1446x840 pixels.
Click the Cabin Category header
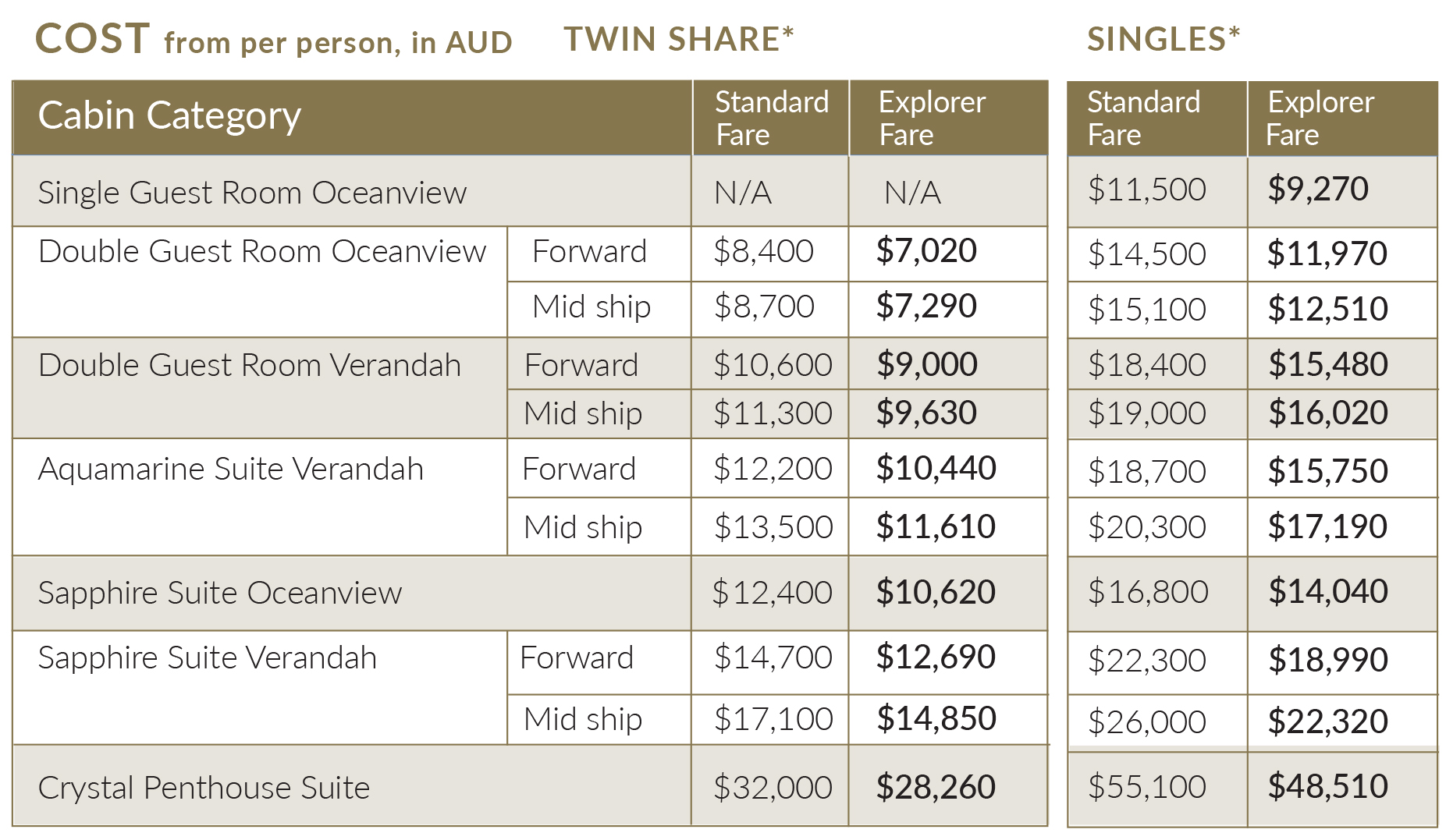(x=169, y=115)
